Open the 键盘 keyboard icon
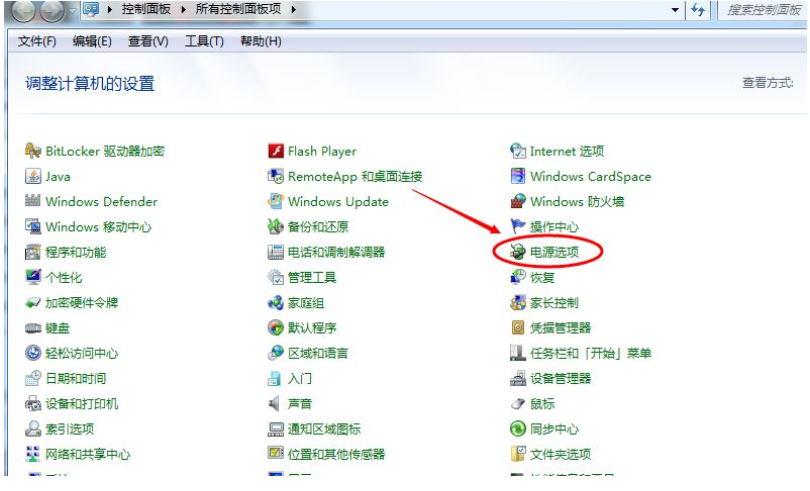 33,328
